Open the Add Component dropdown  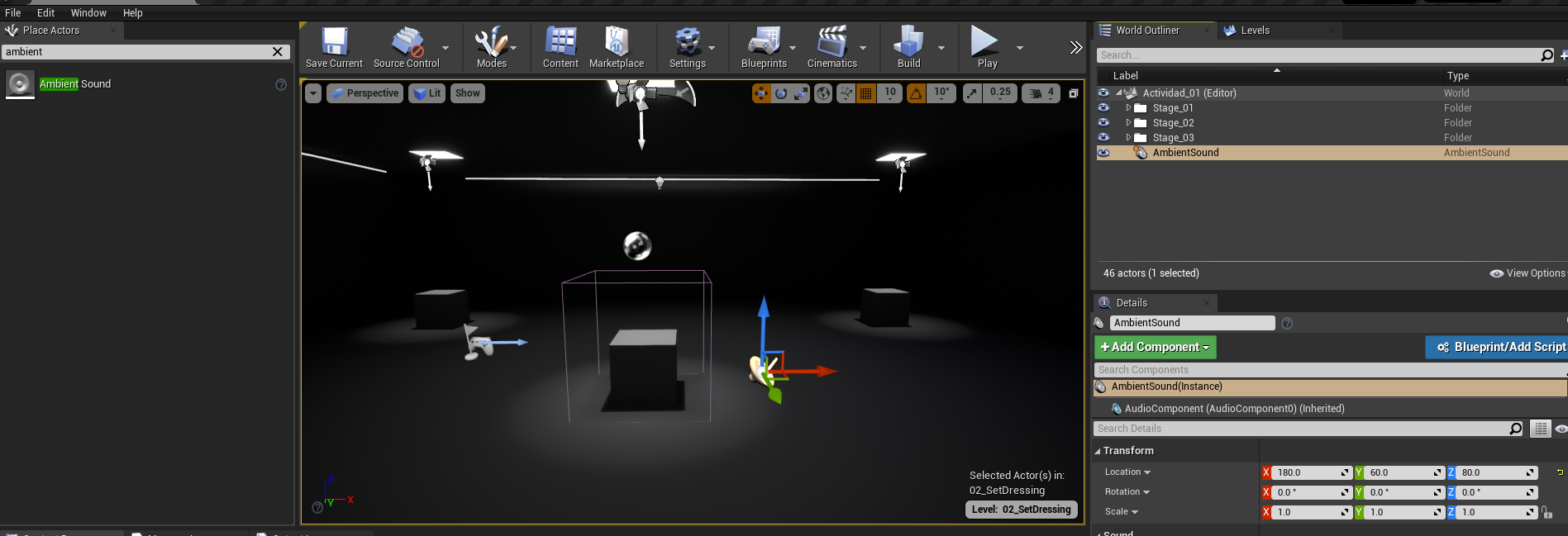pyautogui.click(x=1155, y=347)
